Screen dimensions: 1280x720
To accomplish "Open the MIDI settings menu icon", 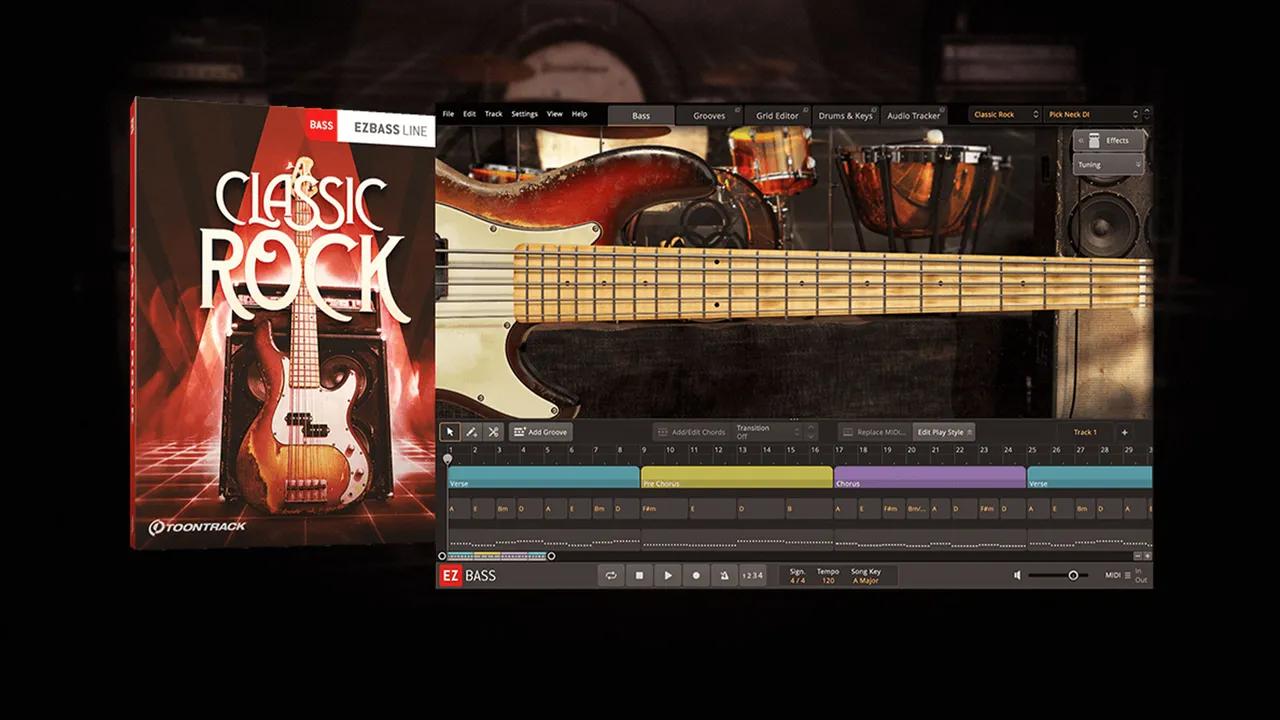I will (1128, 575).
